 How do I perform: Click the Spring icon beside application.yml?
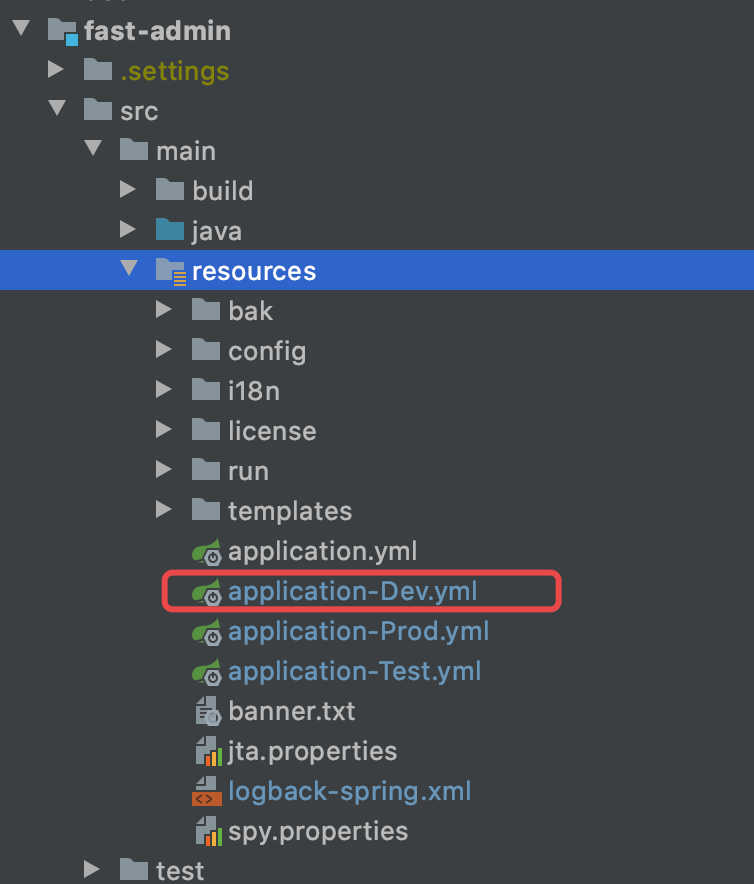[x=207, y=552]
